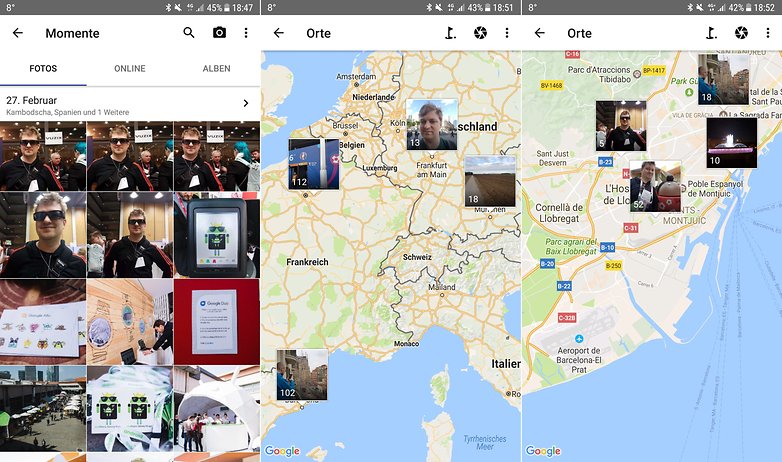Screen dimensions: 782x462
Task: Click the green Park Güell marker icon
Action: tap(689, 92)
